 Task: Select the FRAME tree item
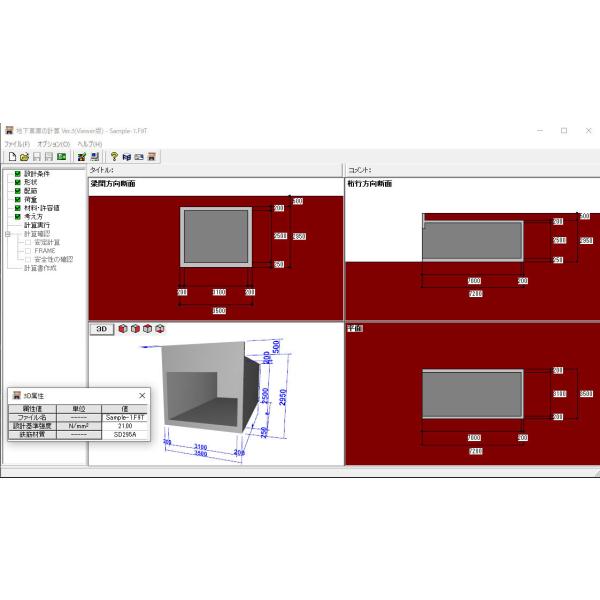[x=45, y=251]
